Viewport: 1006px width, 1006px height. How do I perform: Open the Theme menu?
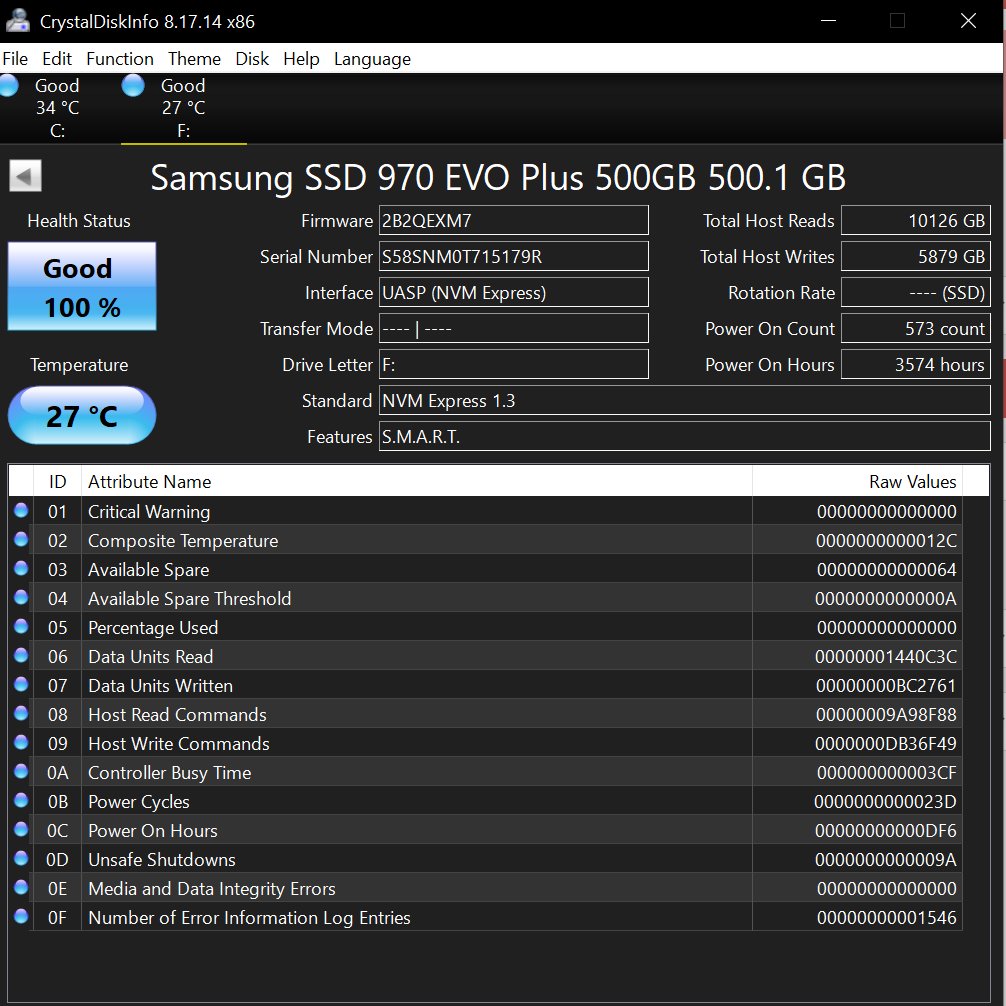point(194,59)
